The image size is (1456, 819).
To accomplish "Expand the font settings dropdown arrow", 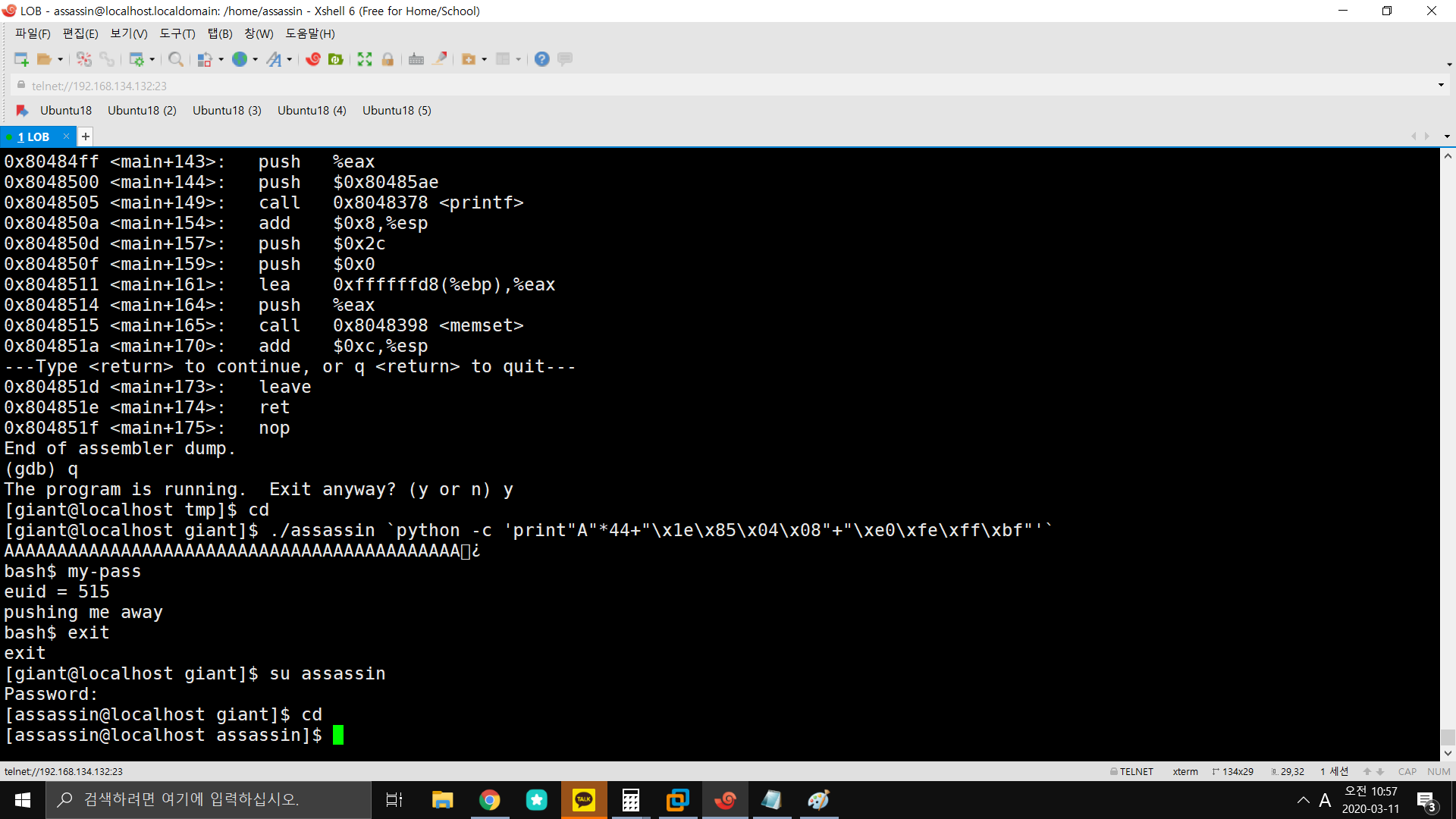I will [290, 59].
